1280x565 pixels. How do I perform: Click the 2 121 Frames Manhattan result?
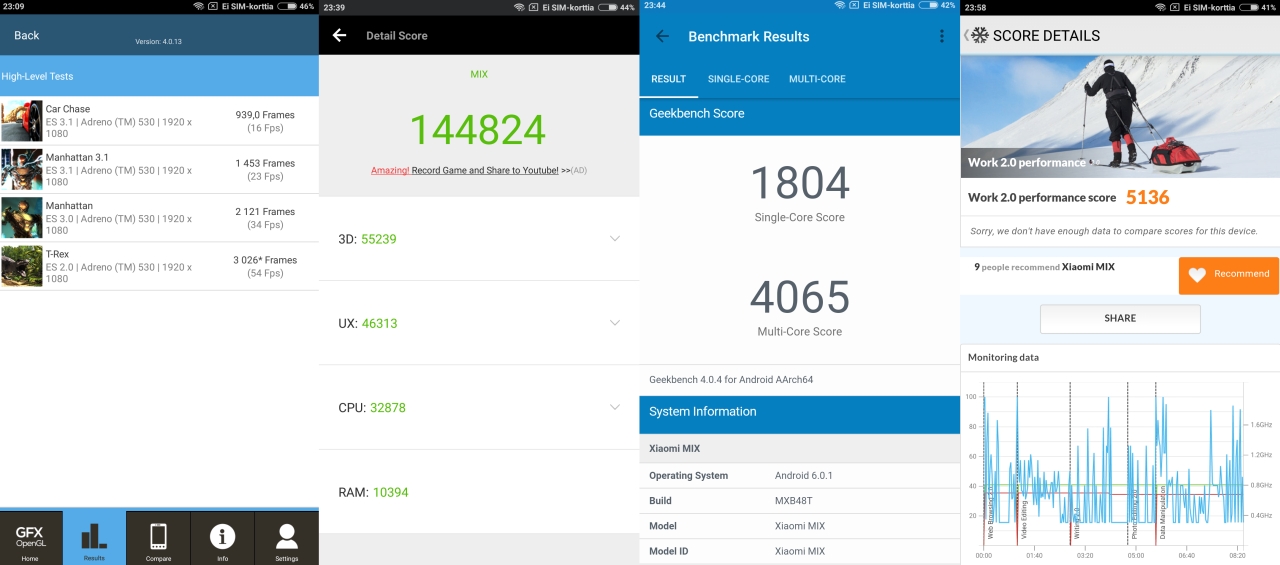click(x=265, y=212)
